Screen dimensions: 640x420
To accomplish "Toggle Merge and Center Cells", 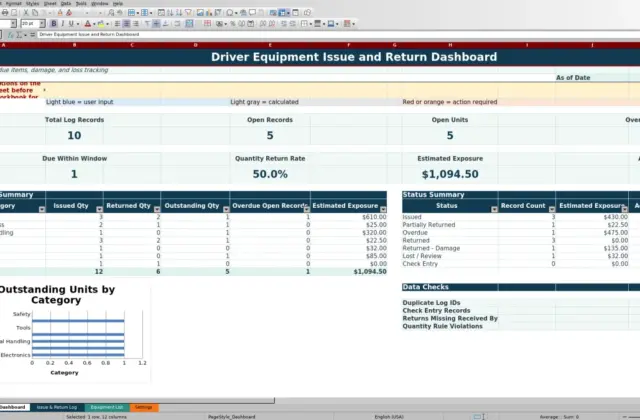I will click(189, 24).
